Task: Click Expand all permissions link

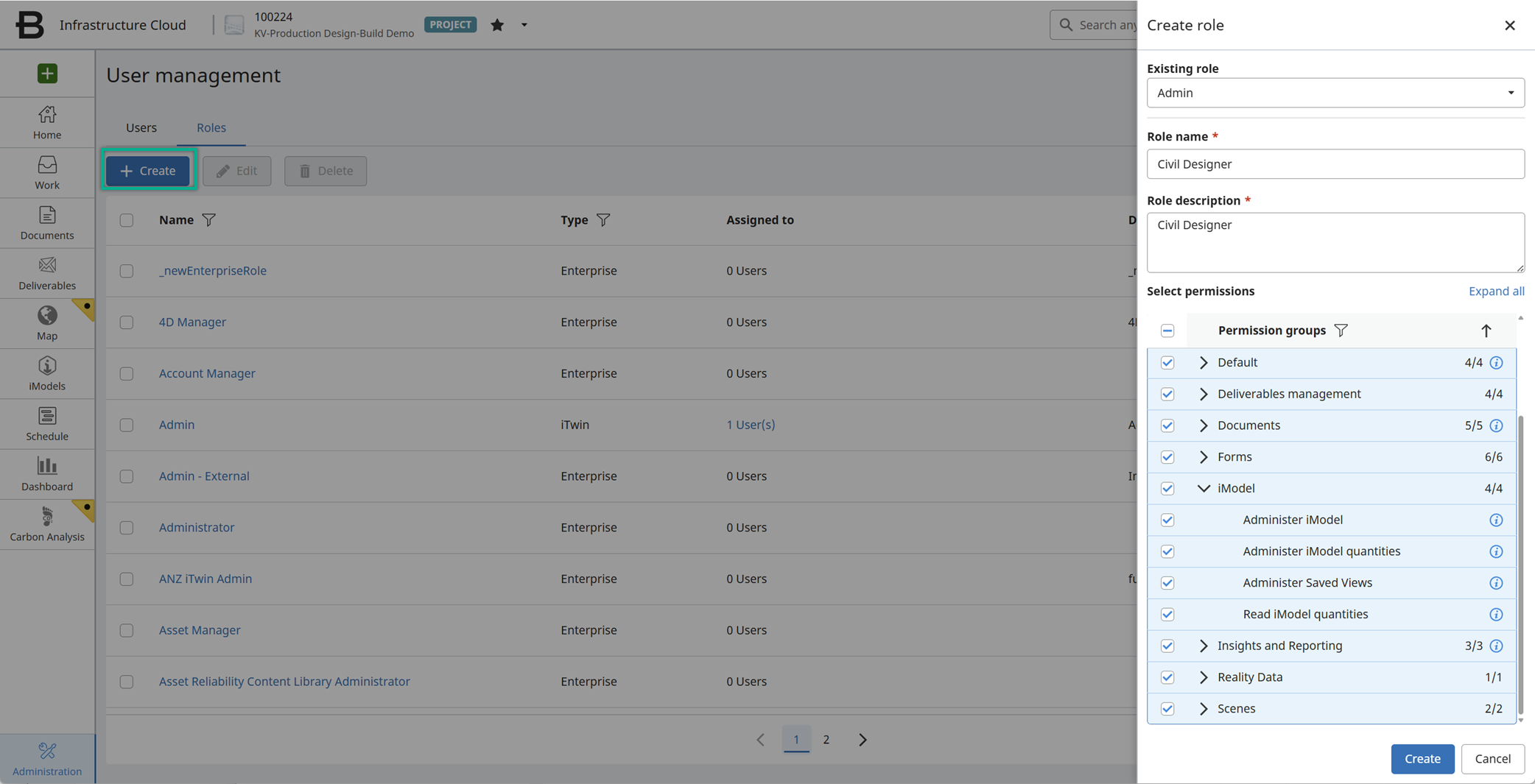Action: pyautogui.click(x=1496, y=292)
